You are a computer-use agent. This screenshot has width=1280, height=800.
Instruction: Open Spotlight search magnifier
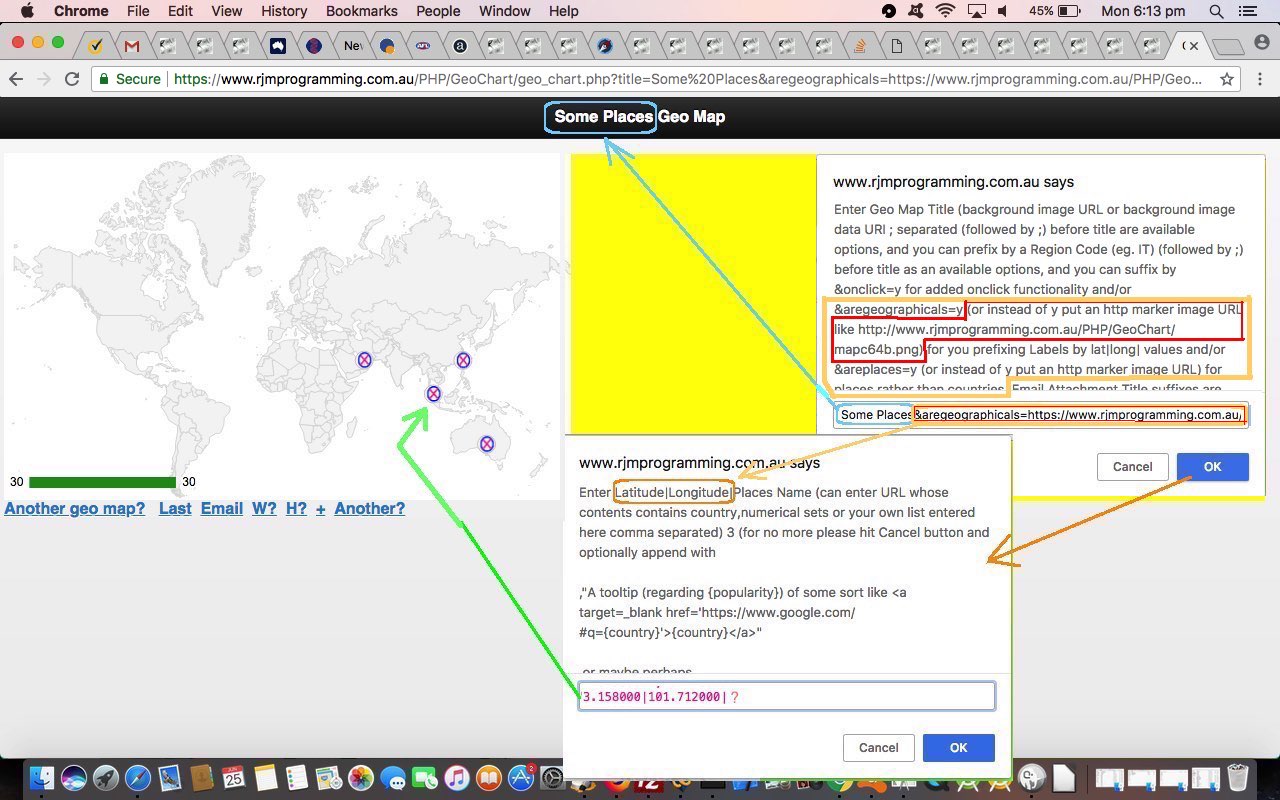pyautogui.click(x=1216, y=11)
